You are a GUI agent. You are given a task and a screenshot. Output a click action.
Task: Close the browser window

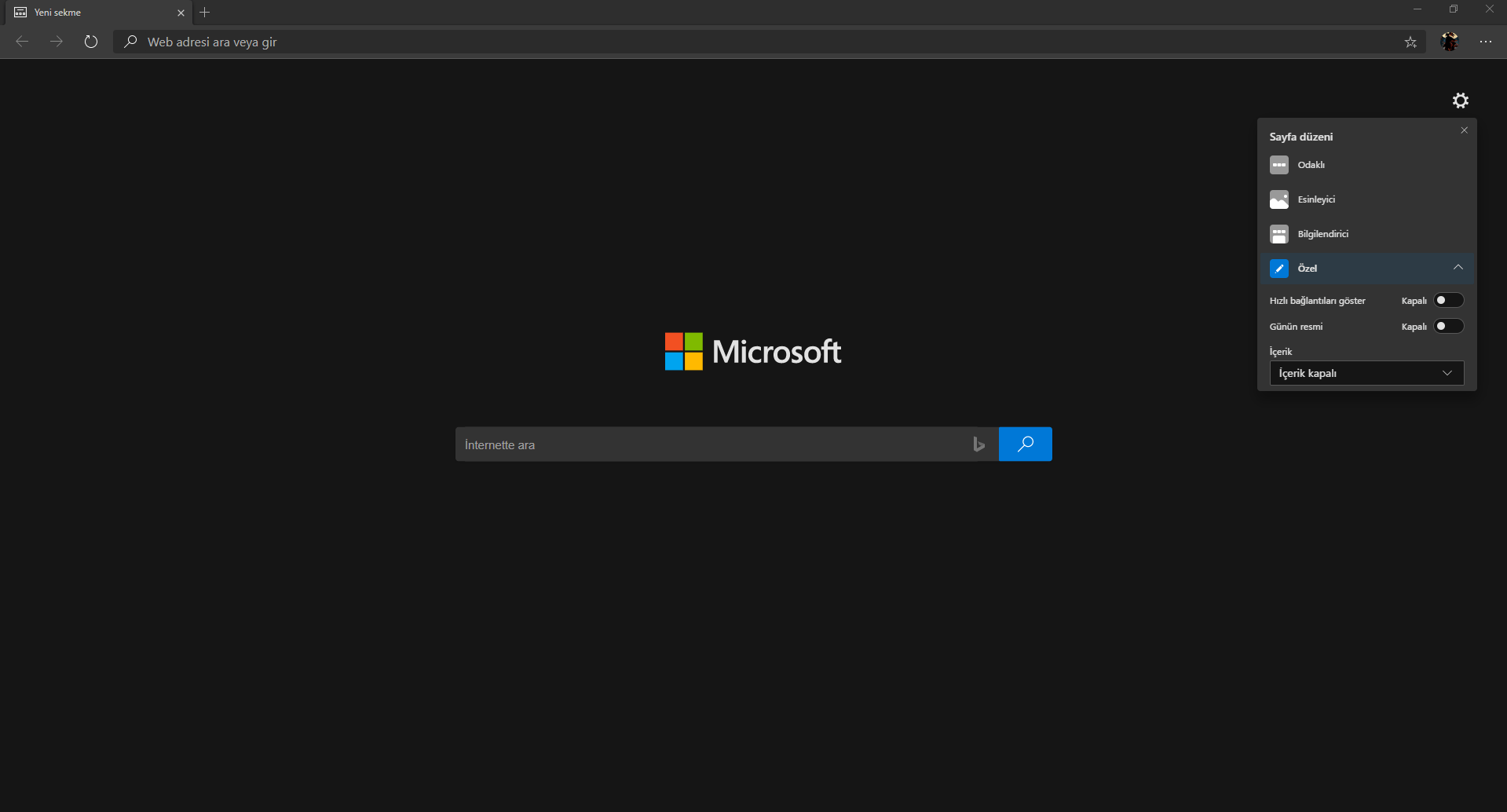[1490, 9]
